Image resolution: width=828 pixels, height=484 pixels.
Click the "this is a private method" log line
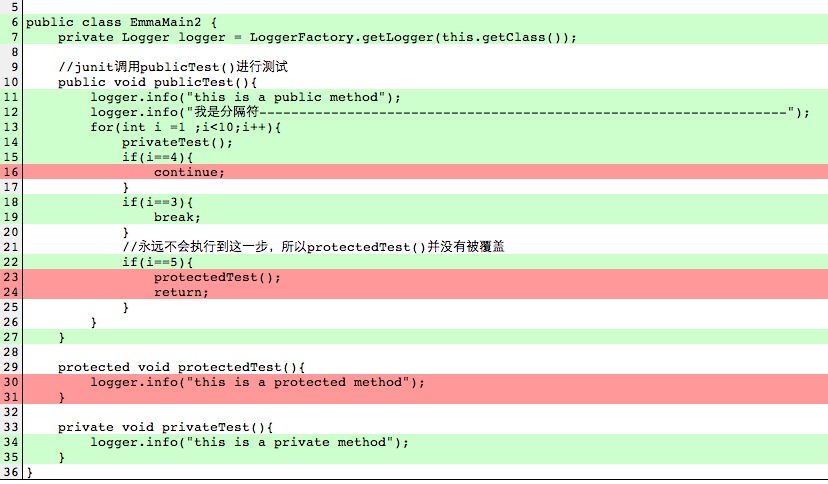(x=249, y=442)
